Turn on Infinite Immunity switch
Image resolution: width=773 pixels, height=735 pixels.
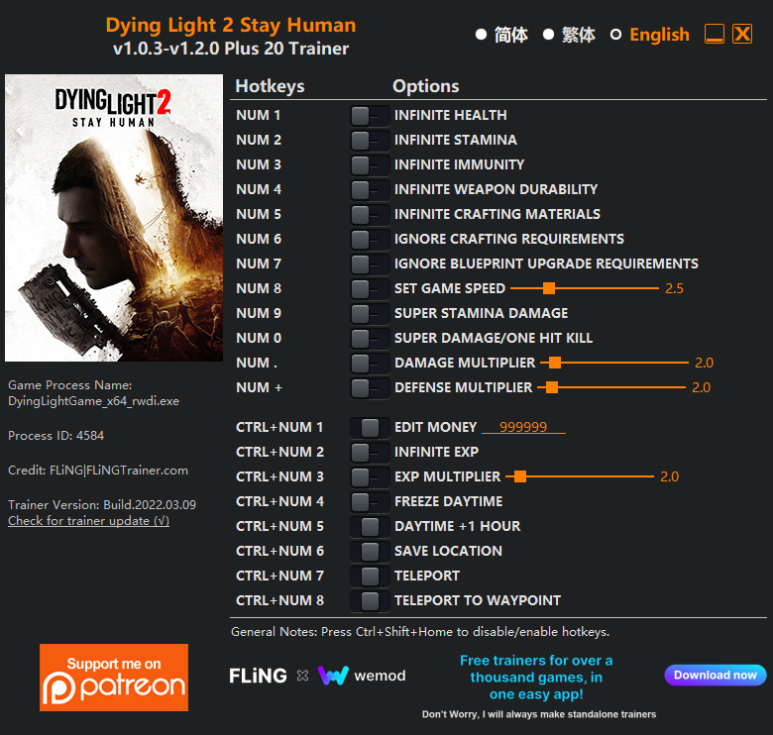click(x=370, y=165)
